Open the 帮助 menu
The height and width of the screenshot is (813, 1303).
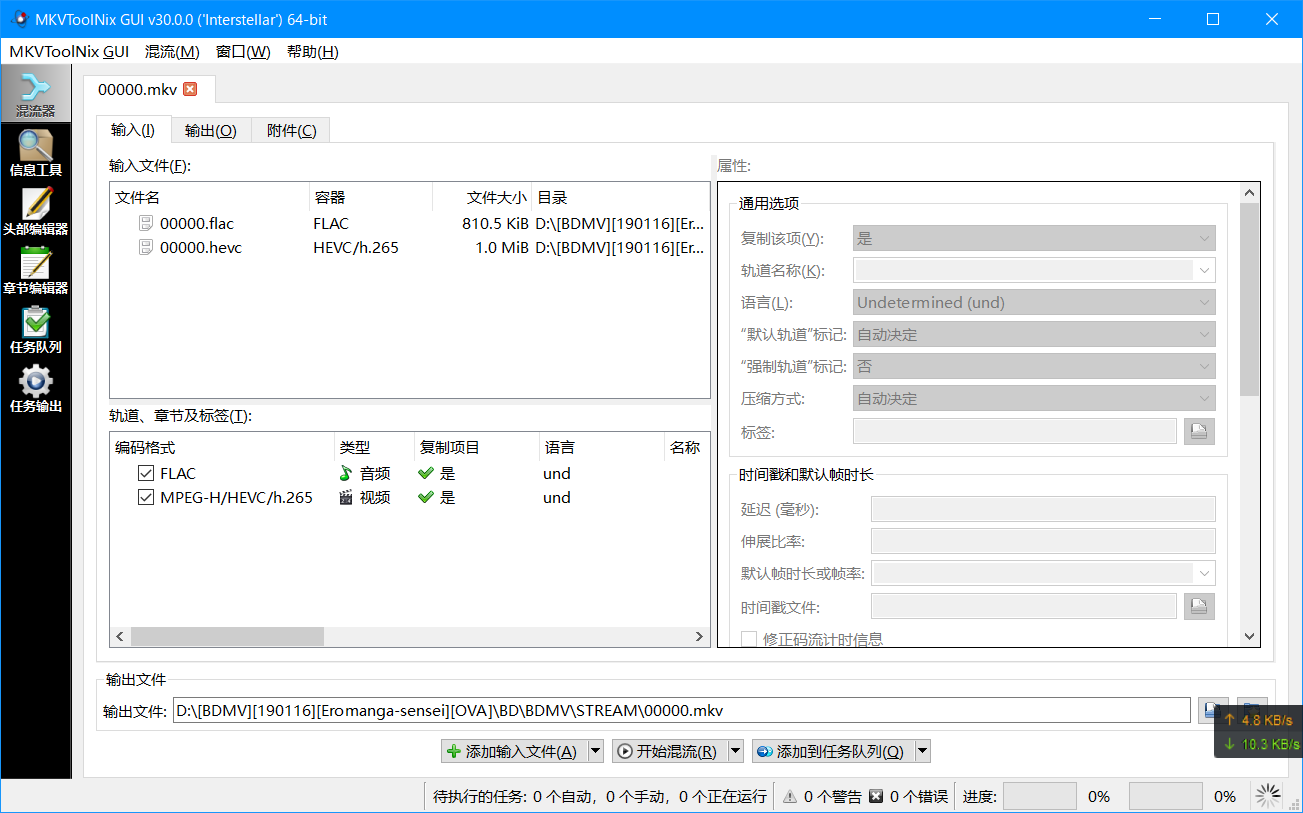312,52
